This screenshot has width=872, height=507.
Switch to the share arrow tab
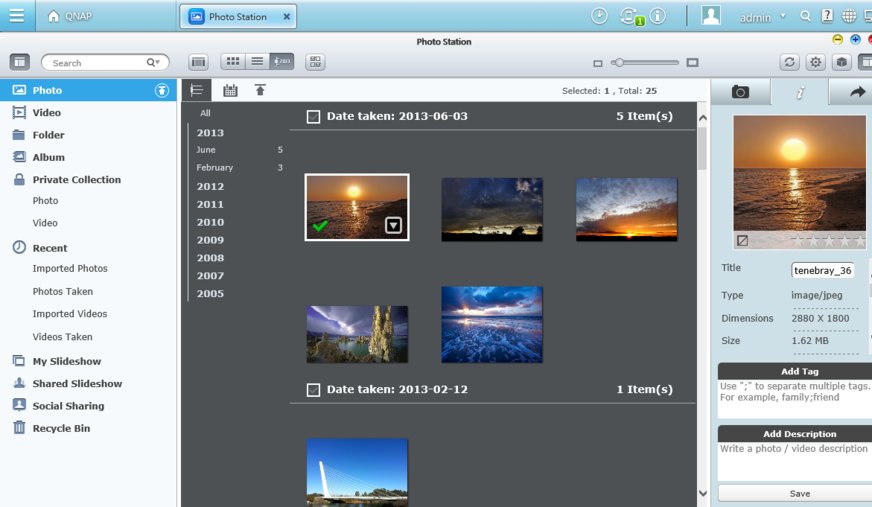pos(857,92)
